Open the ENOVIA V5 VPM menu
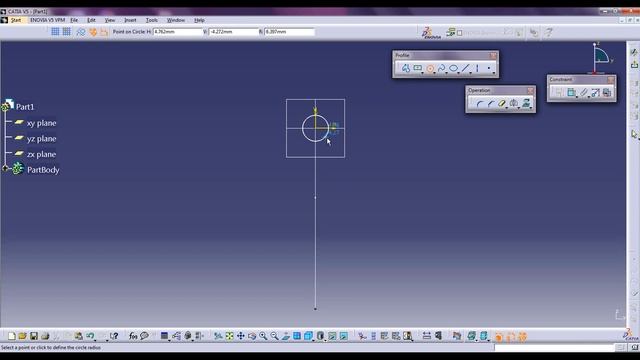Screen dimensions: 640x360 [47, 20]
